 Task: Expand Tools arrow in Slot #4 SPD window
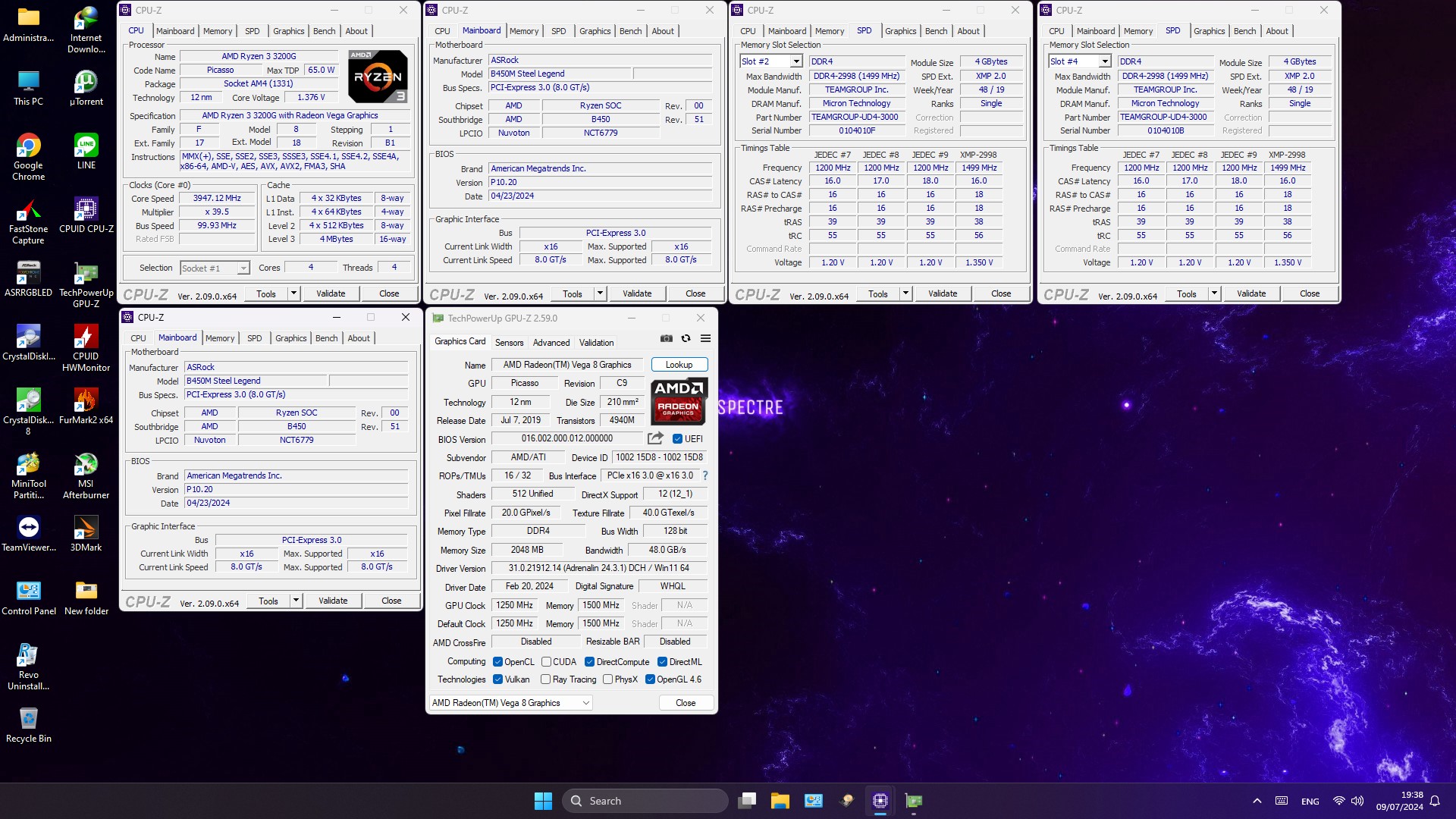1215,293
